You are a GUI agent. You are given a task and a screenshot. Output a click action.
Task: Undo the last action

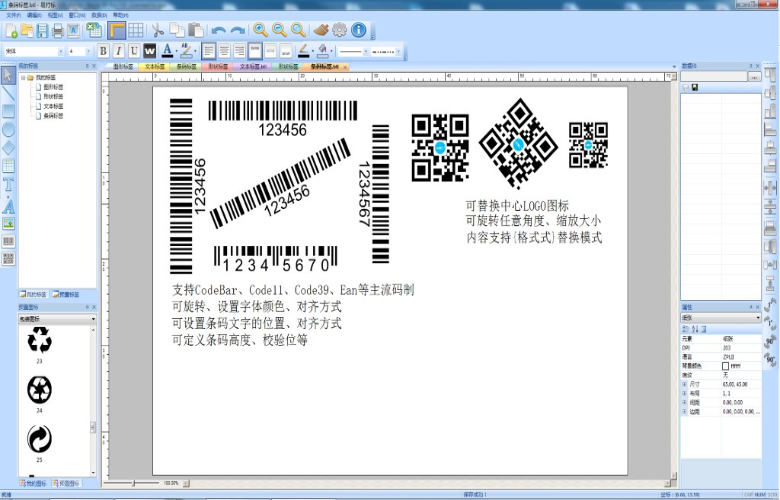218,30
